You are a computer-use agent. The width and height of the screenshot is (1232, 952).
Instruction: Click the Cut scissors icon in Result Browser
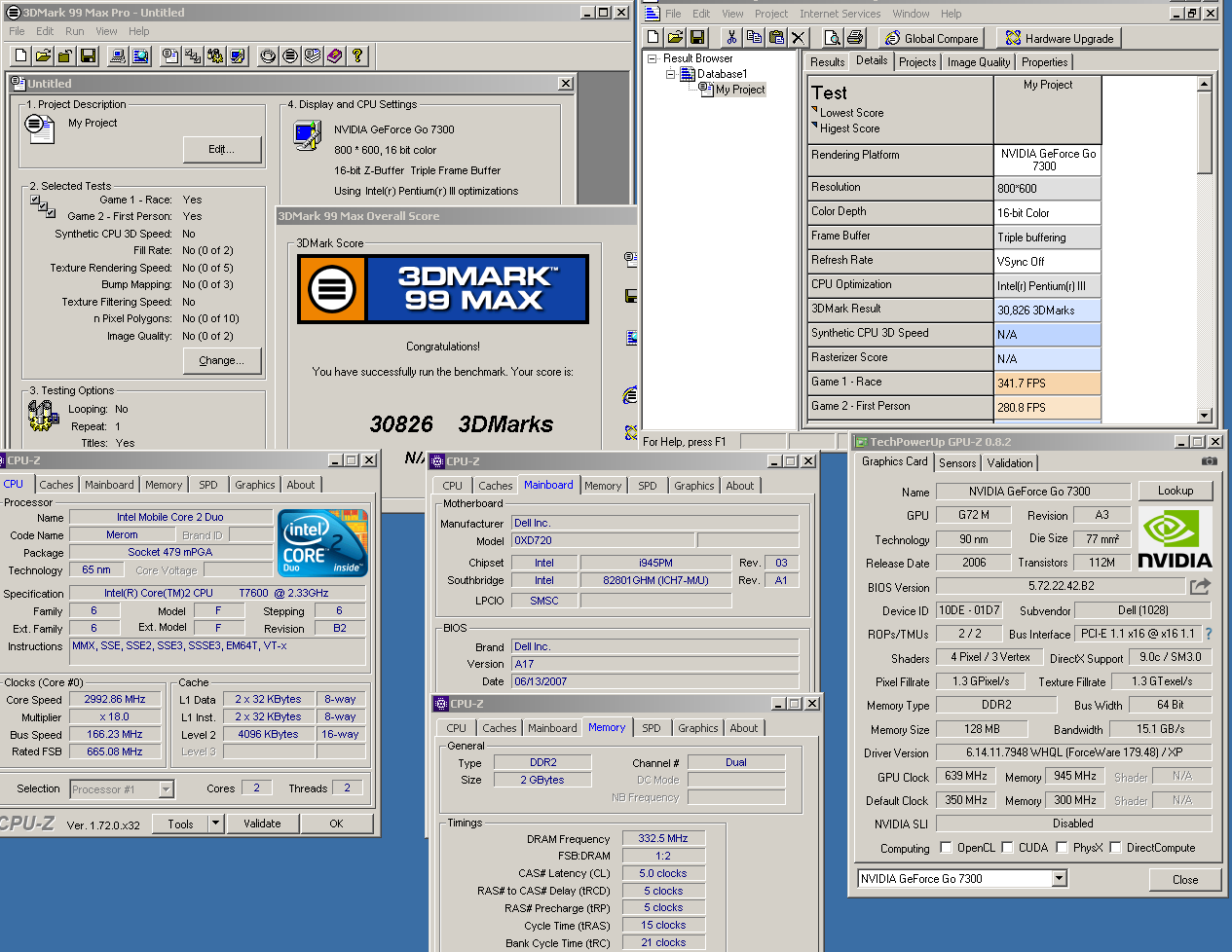click(x=731, y=37)
